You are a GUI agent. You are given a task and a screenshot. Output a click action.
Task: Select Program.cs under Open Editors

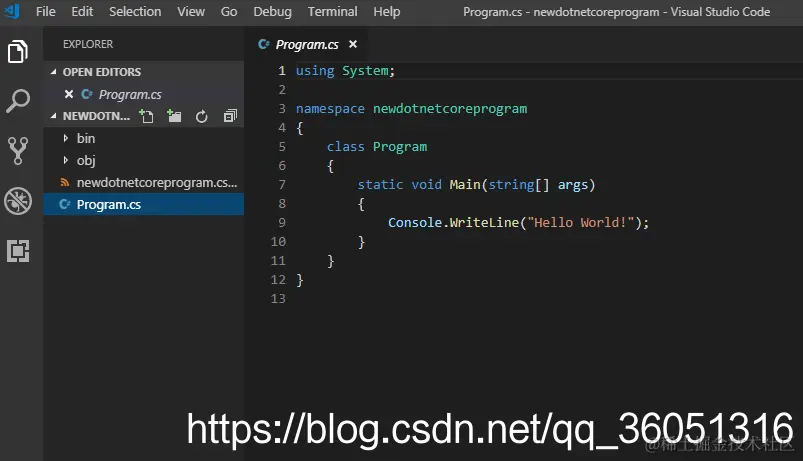click(x=143, y=94)
